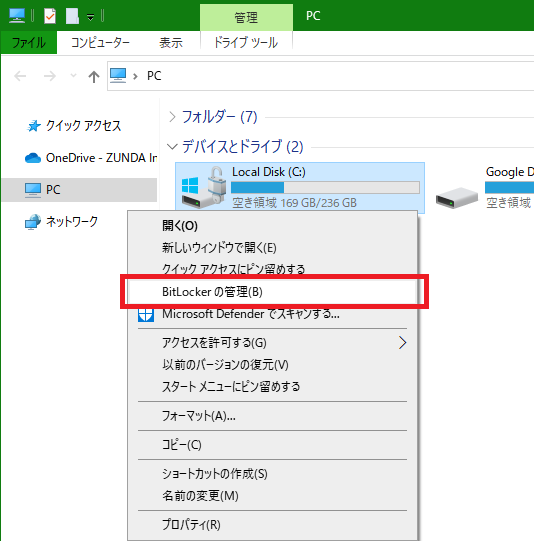
Task: Expand the フォルダー (7) group
Action: tap(172, 117)
